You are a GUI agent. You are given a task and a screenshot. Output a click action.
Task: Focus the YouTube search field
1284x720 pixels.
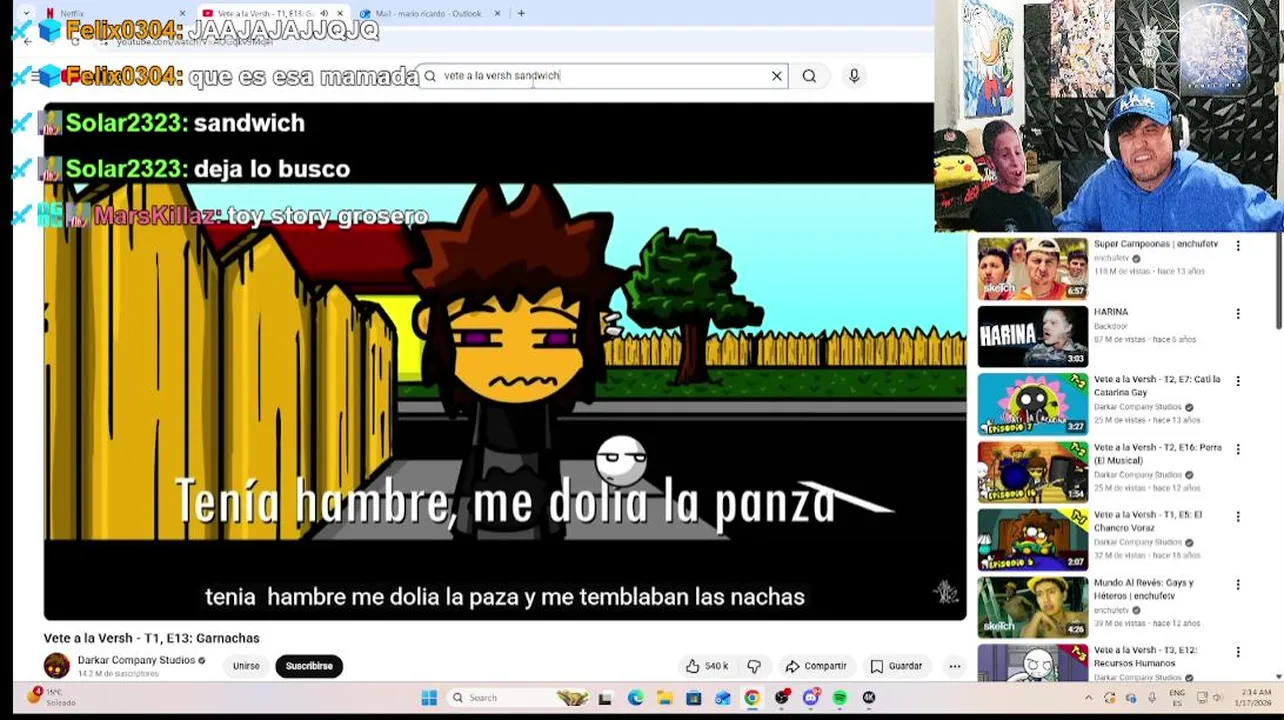coord(600,76)
